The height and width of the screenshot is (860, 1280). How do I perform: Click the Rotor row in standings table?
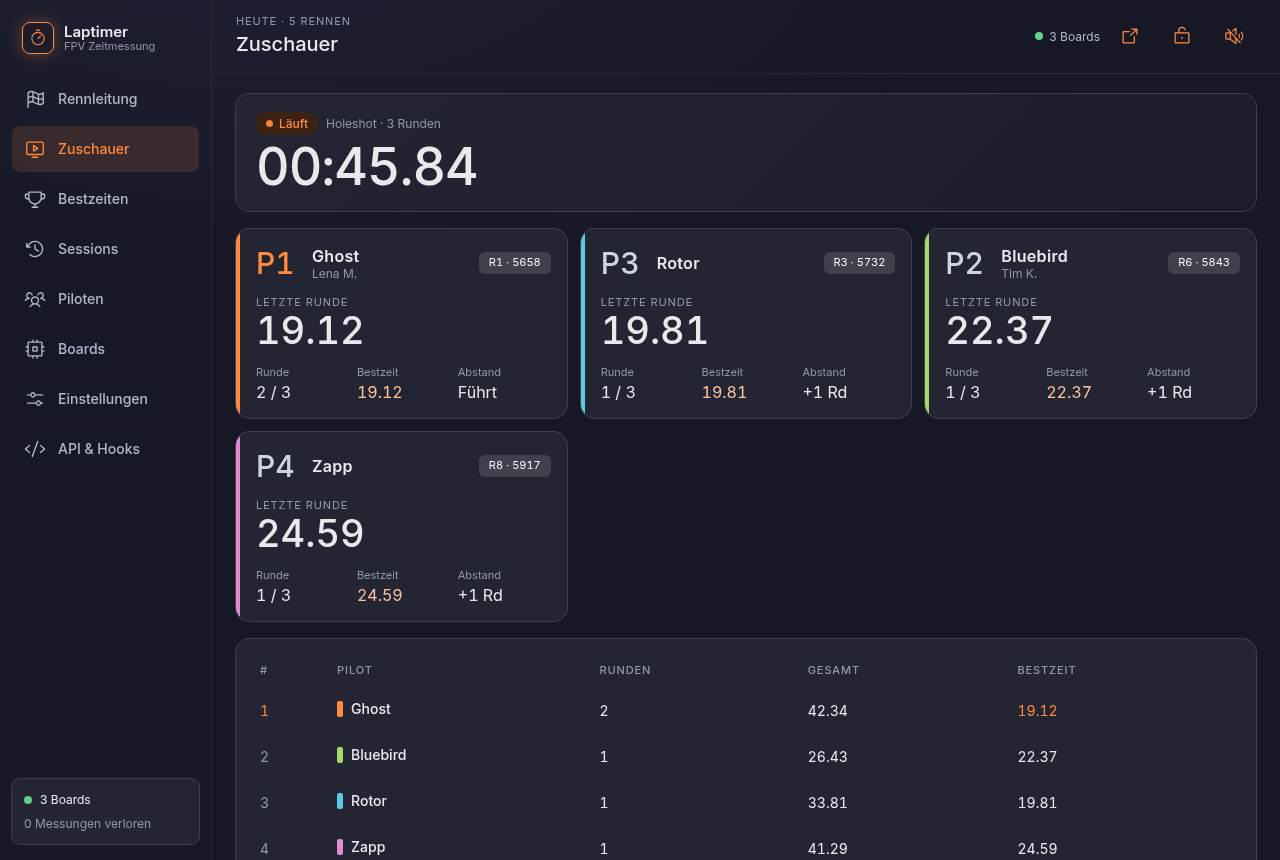click(x=746, y=802)
